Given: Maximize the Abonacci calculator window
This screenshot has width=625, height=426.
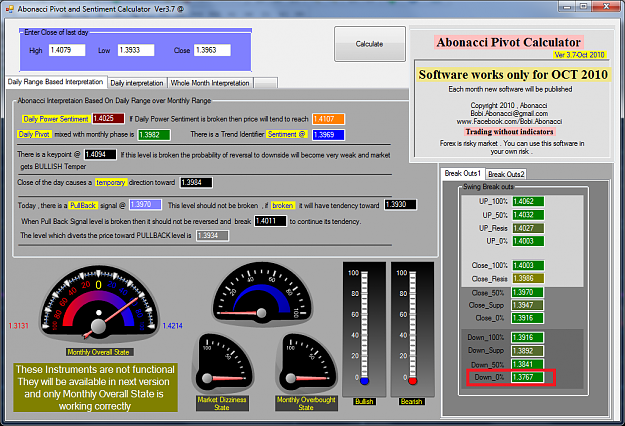Looking at the screenshot, I should [584, 7].
